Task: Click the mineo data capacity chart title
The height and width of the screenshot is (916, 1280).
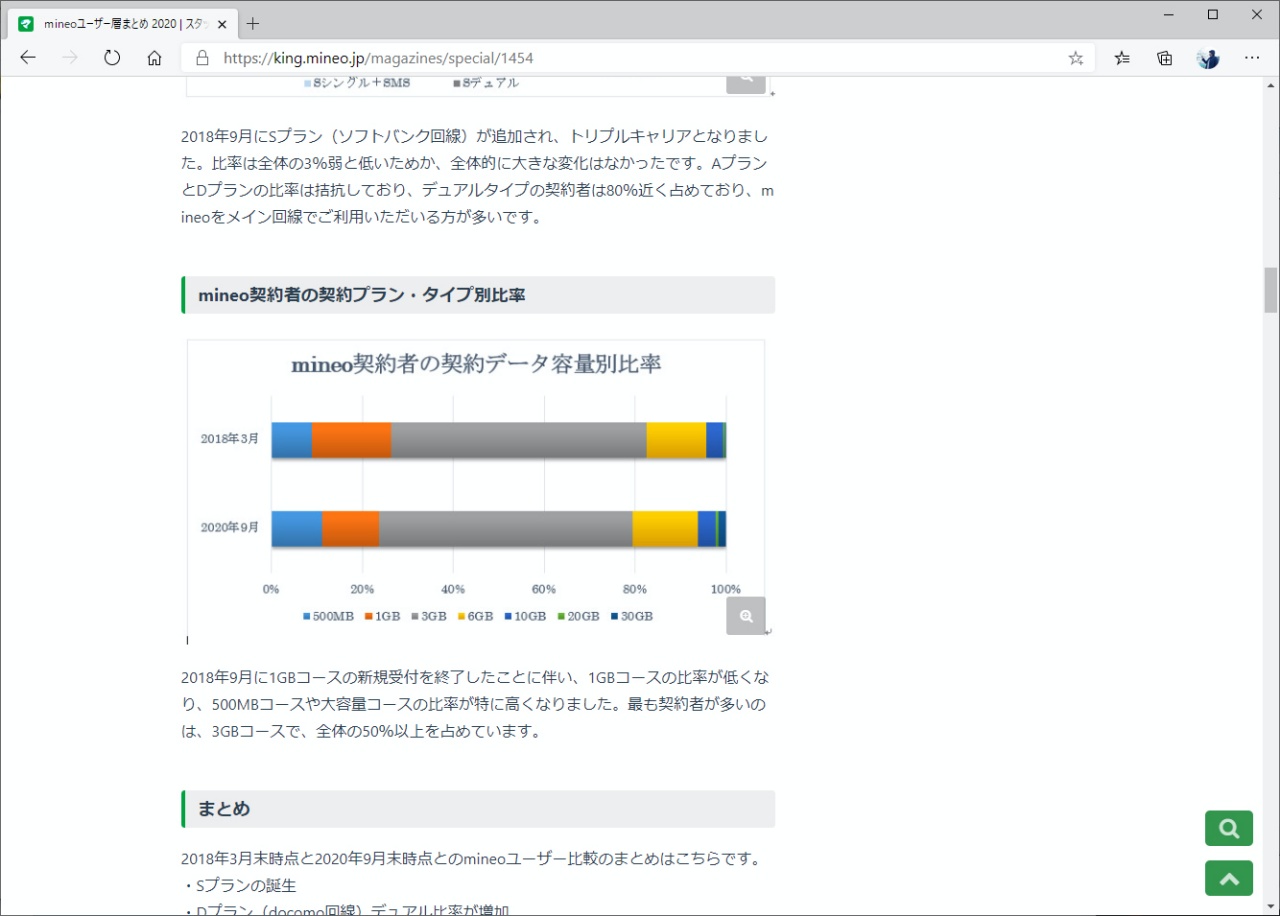Action: point(476,364)
